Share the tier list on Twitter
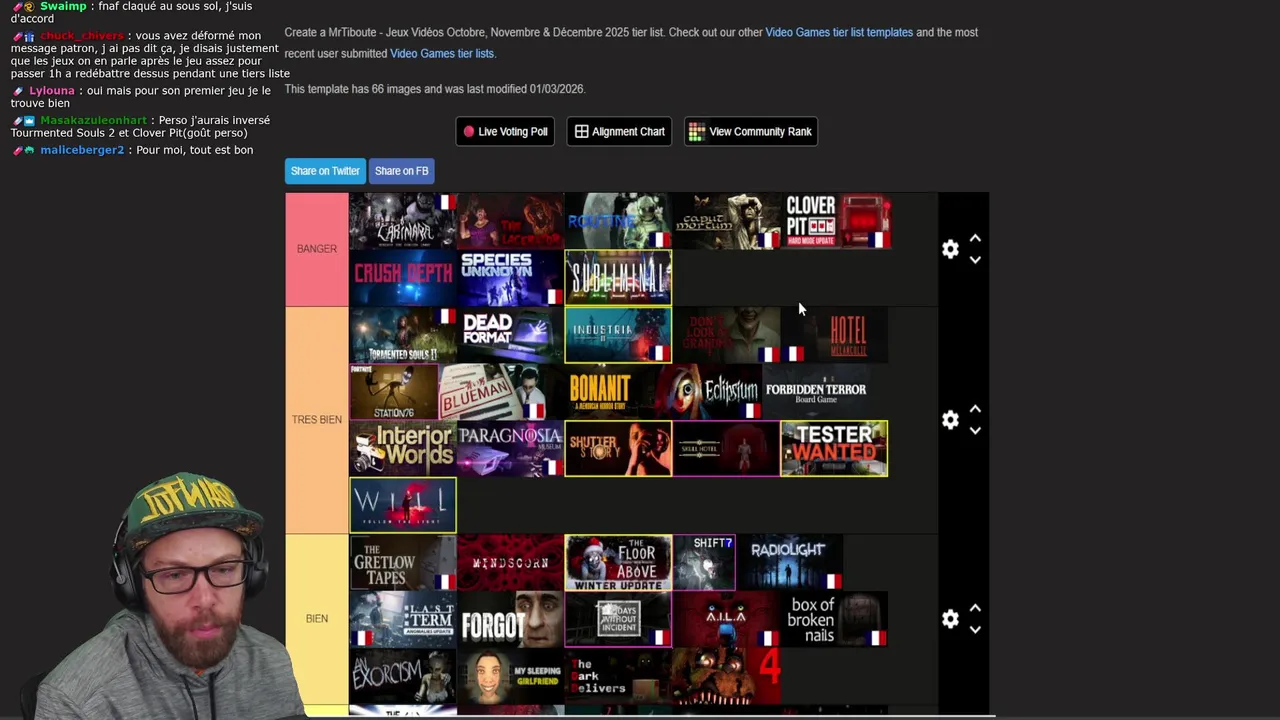Screen dimensions: 1280x720 pos(325,171)
